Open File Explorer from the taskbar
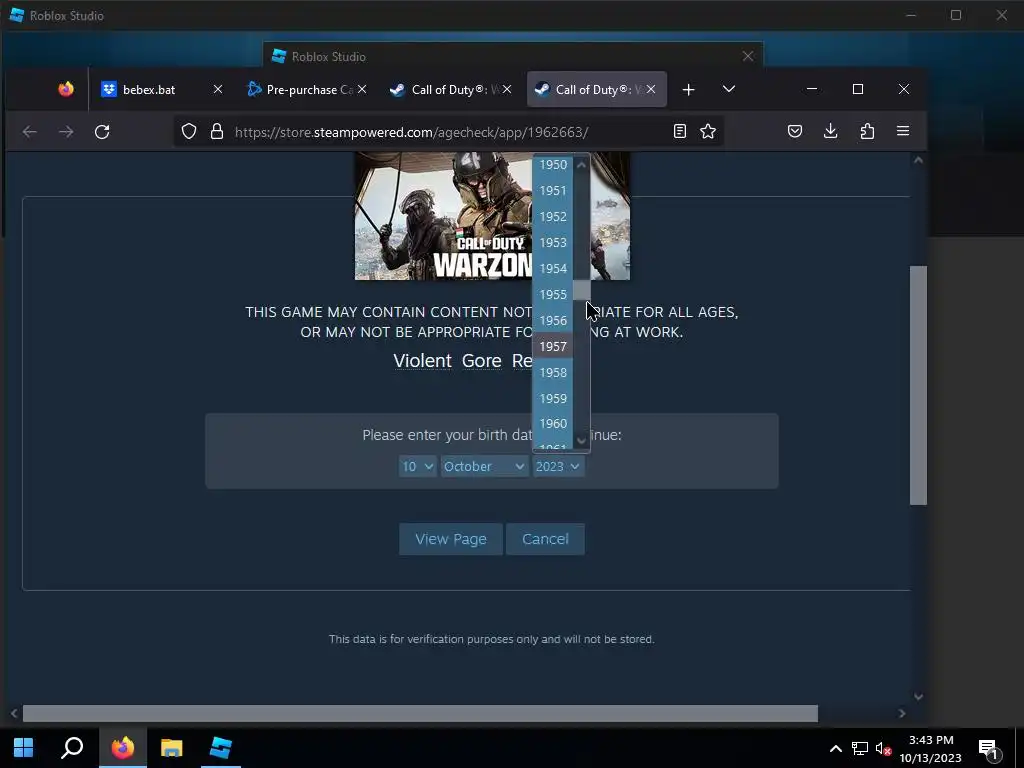Viewport: 1024px width, 768px height. pos(171,748)
